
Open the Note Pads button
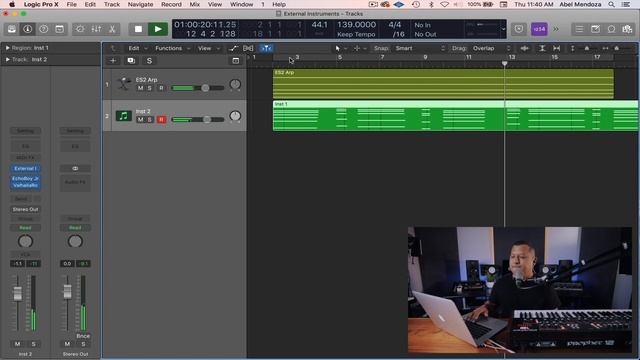pyautogui.click(x=595, y=29)
